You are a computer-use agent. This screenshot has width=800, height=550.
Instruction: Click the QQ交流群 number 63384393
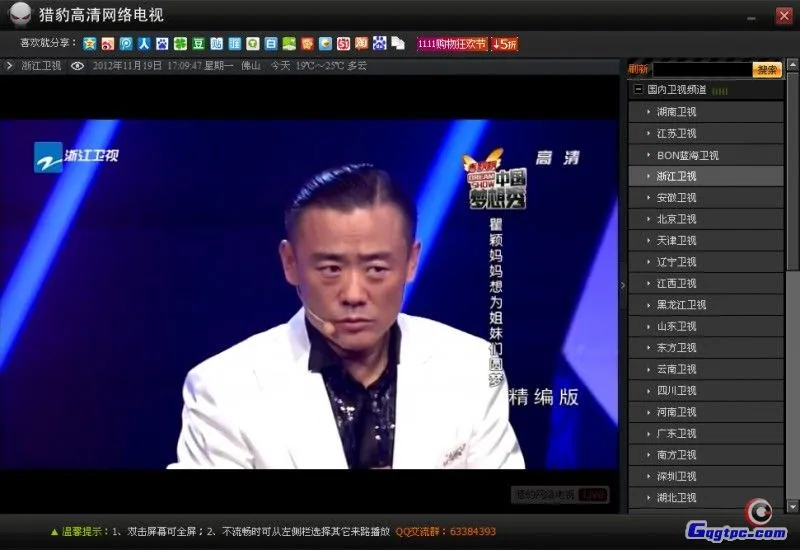pos(472,532)
